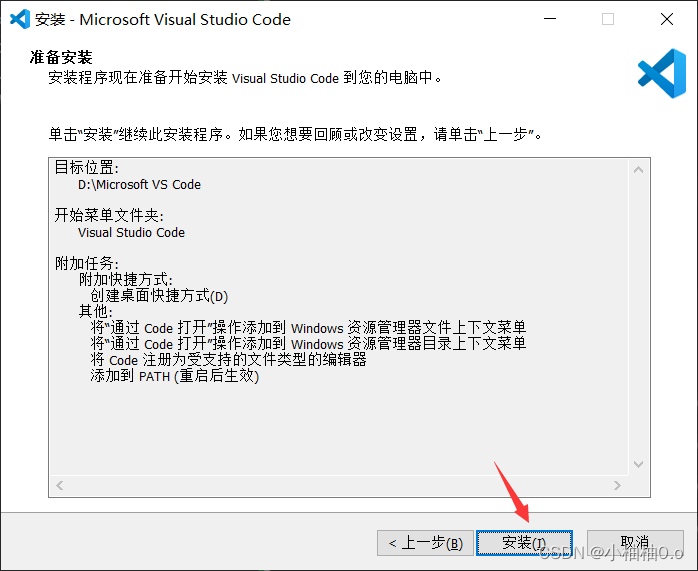This screenshot has height=571, width=698.
Task: Click the 开始菜单文件夹: label
Action: tap(109, 215)
